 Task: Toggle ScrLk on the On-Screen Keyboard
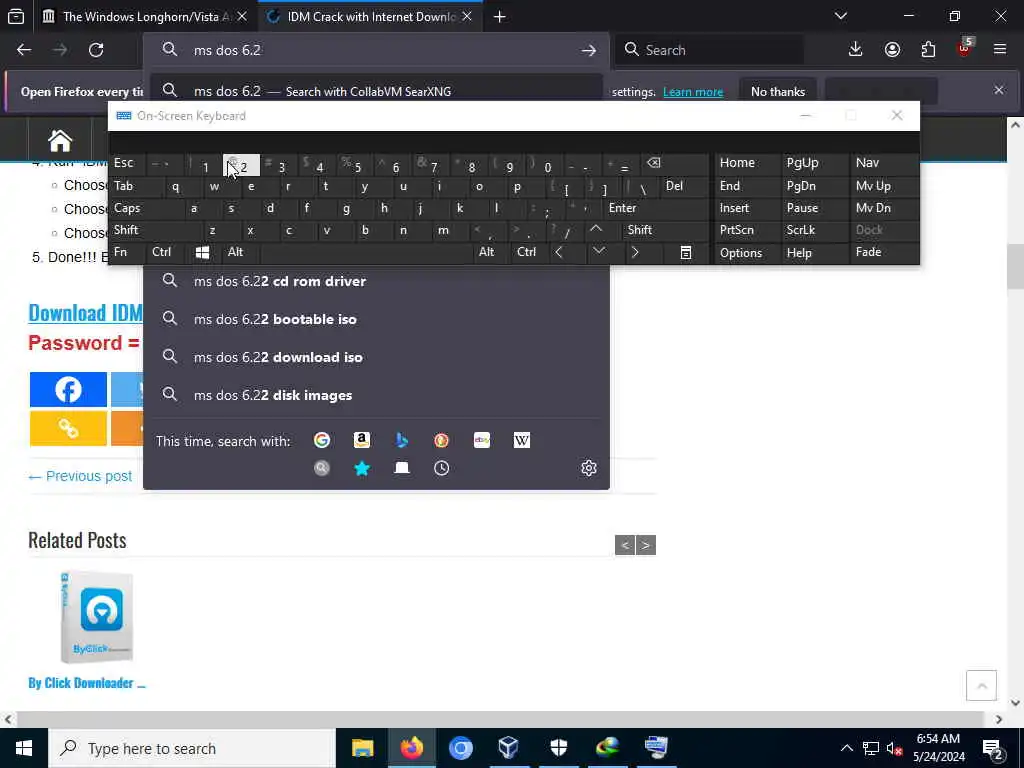click(815, 230)
